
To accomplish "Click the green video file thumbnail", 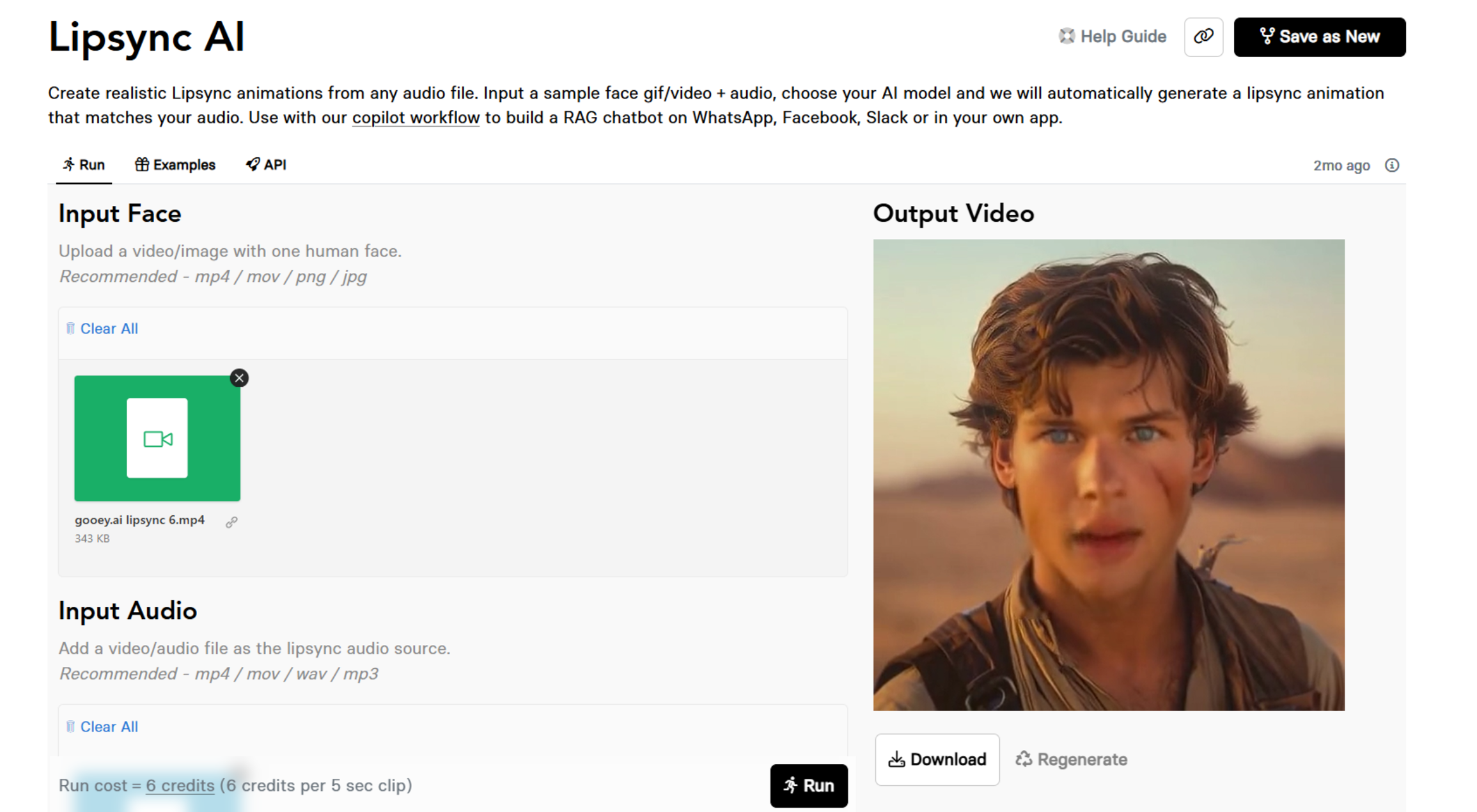I will 157,438.
